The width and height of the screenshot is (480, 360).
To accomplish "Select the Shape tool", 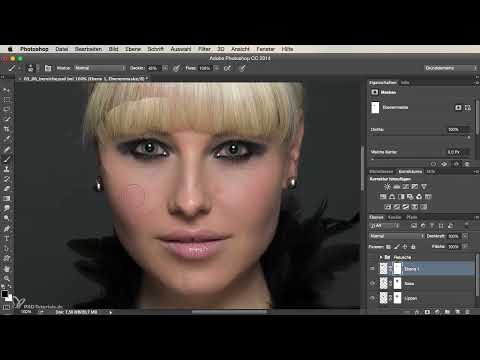I will 7,258.
